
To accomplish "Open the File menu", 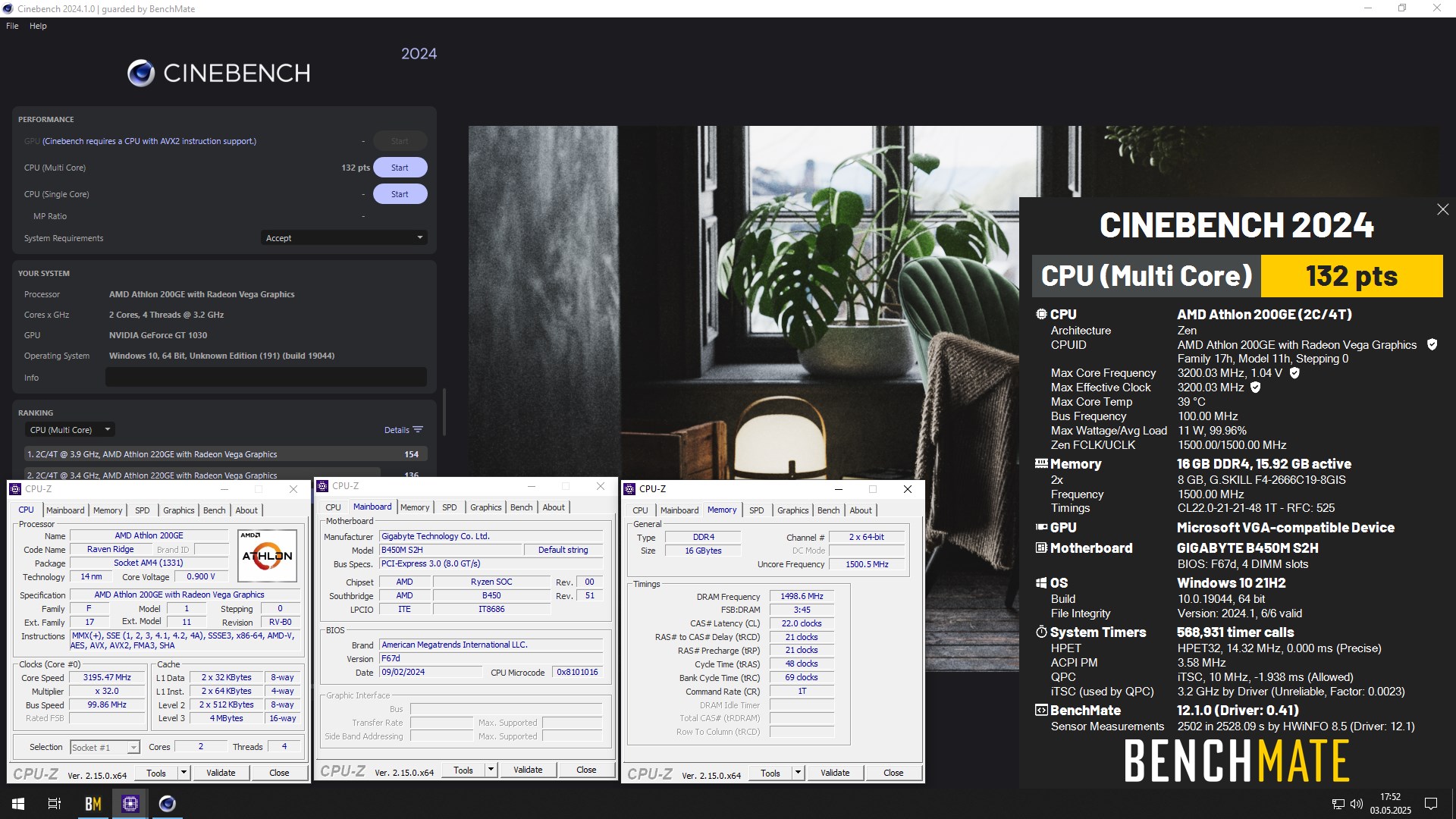I will click(12, 26).
